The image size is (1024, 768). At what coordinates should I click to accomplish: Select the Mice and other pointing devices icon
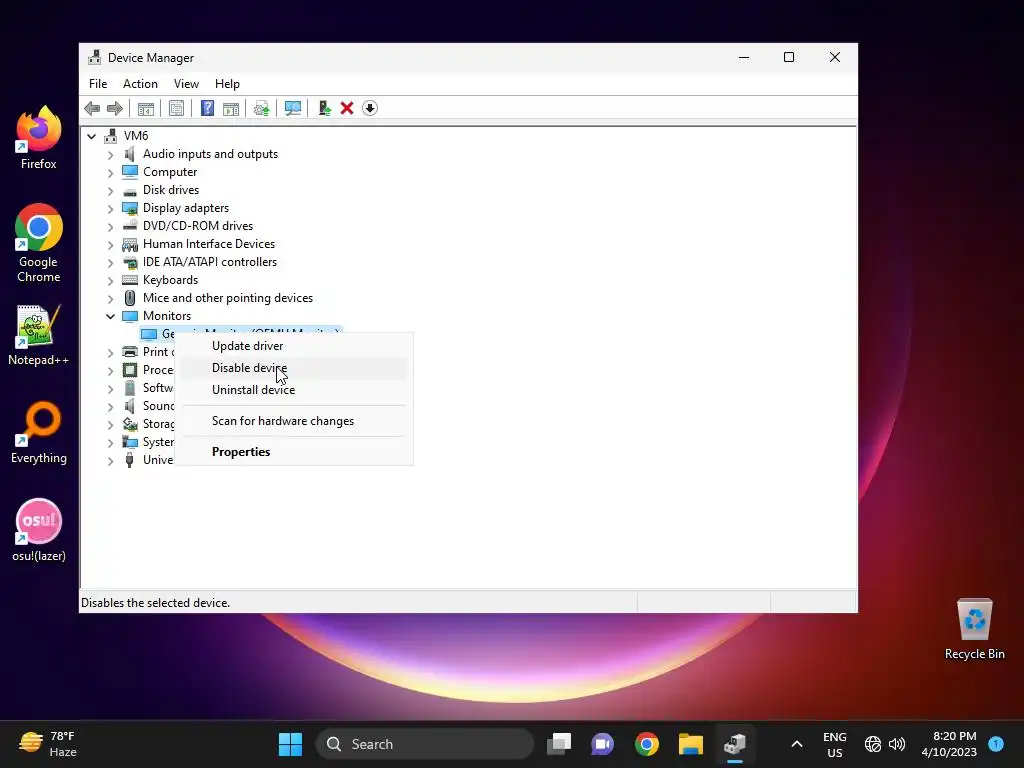point(130,298)
